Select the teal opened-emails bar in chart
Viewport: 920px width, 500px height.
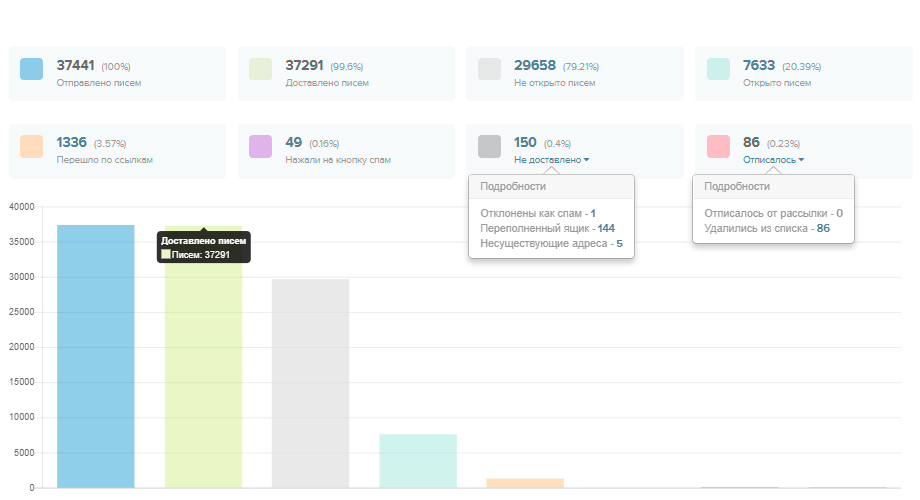(418, 461)
